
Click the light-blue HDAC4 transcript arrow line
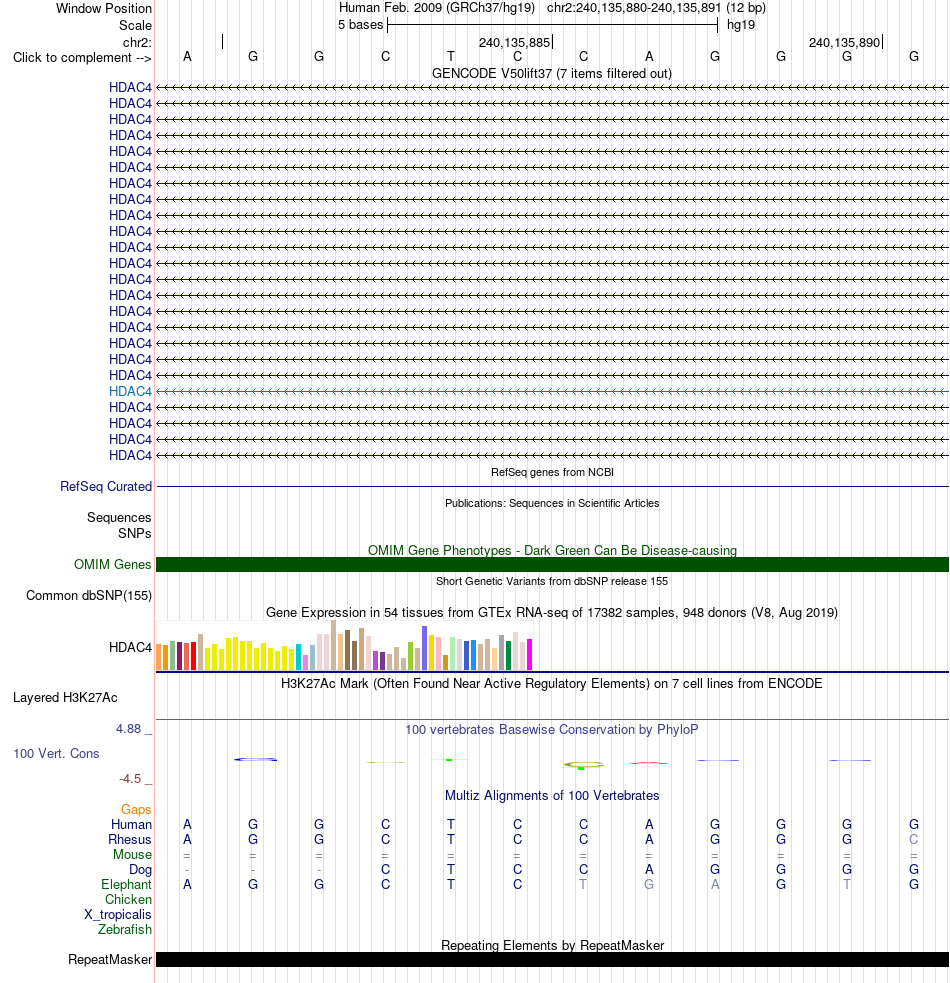[x=552, y=391]
